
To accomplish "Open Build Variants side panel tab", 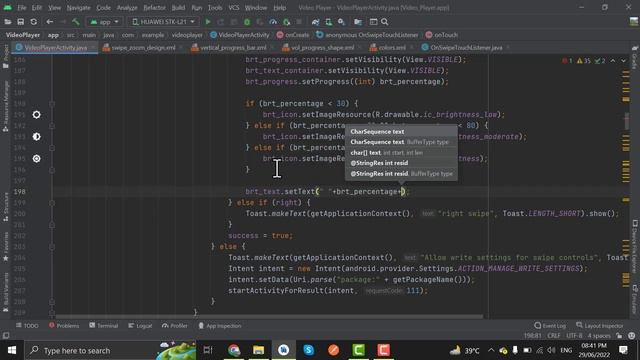I will pos(5,292).
